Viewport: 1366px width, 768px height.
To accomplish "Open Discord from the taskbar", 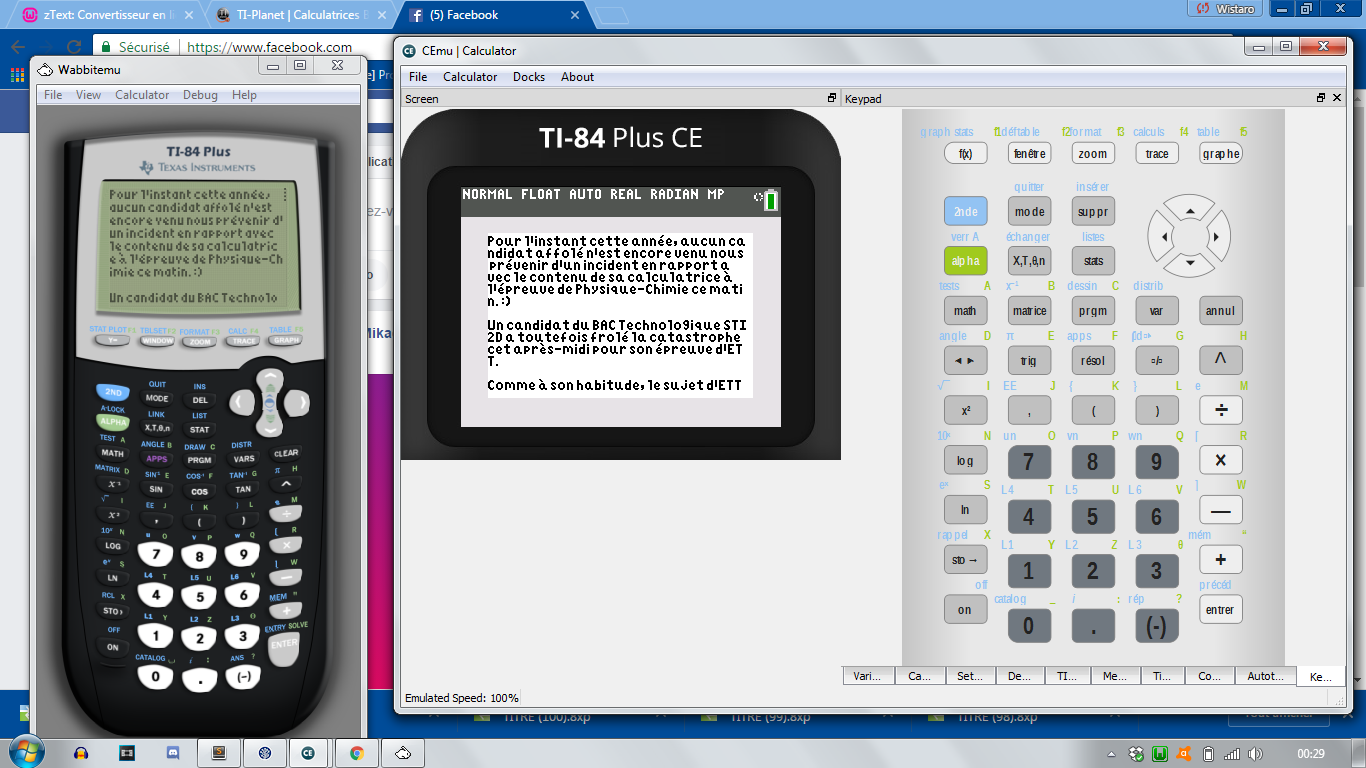I will pos(173,752).
